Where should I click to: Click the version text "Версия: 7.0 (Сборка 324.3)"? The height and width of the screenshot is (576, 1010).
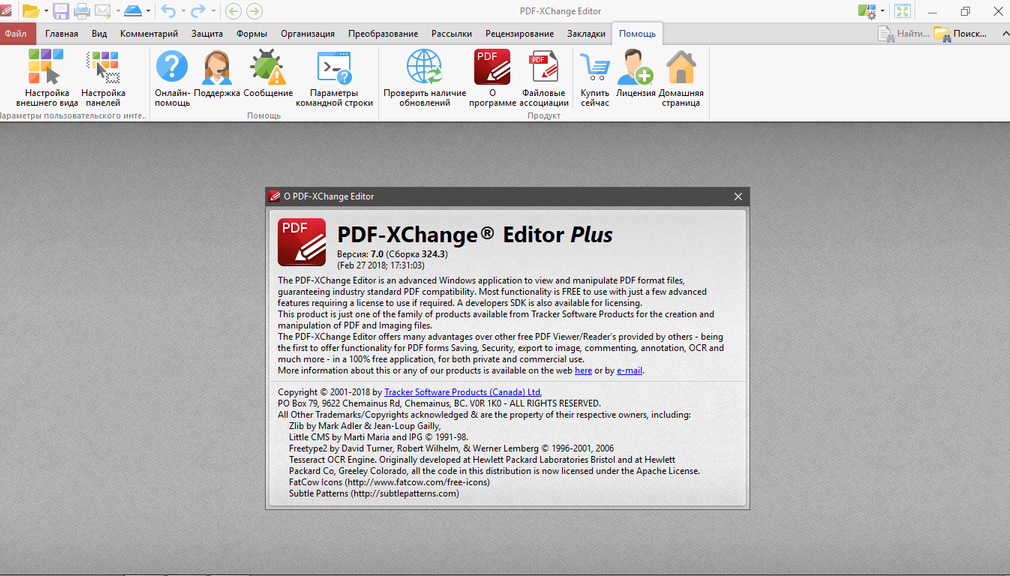(392, 254)
